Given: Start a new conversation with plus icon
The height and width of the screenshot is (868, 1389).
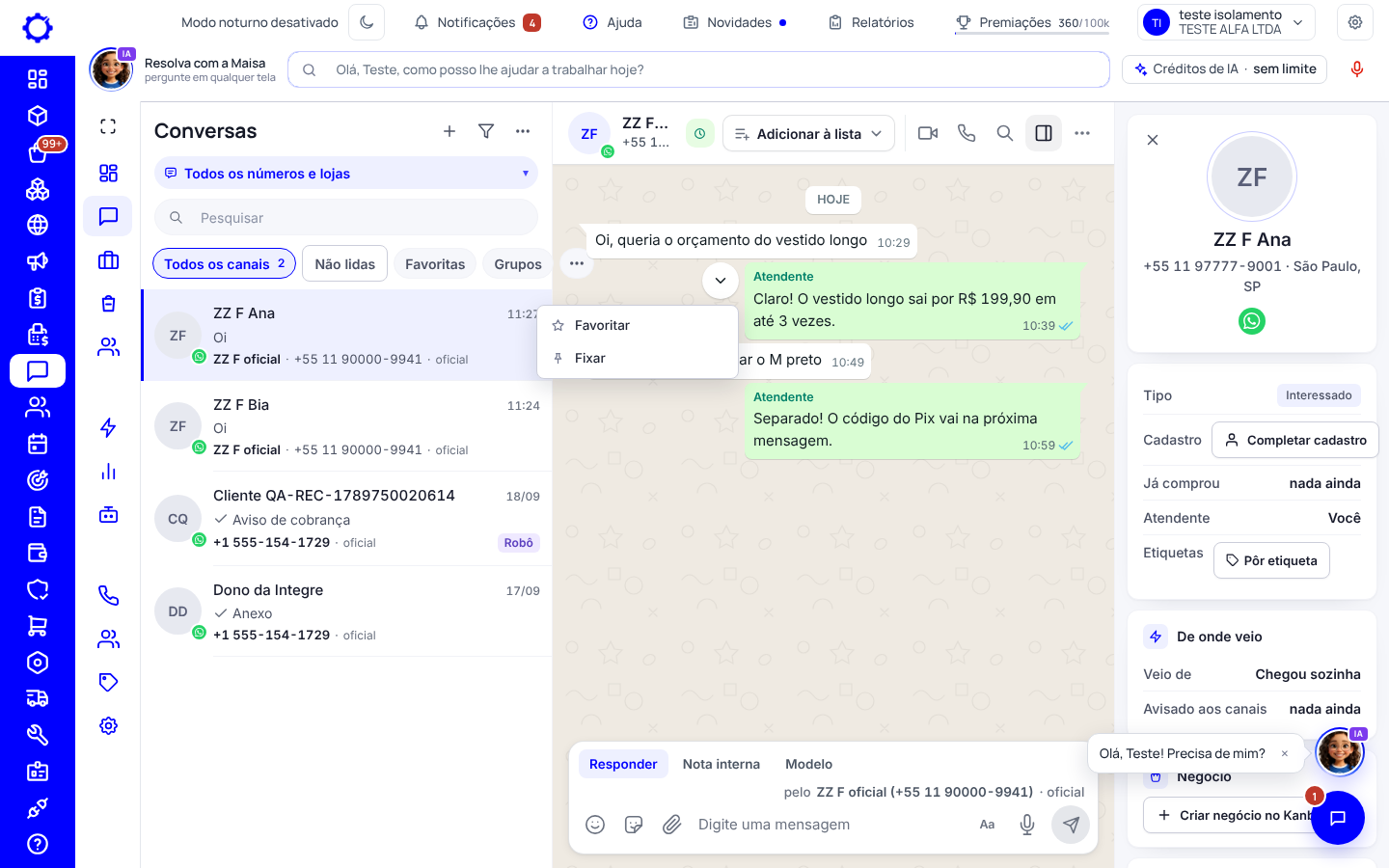Looking at the screenshot, I should (449, 131).
